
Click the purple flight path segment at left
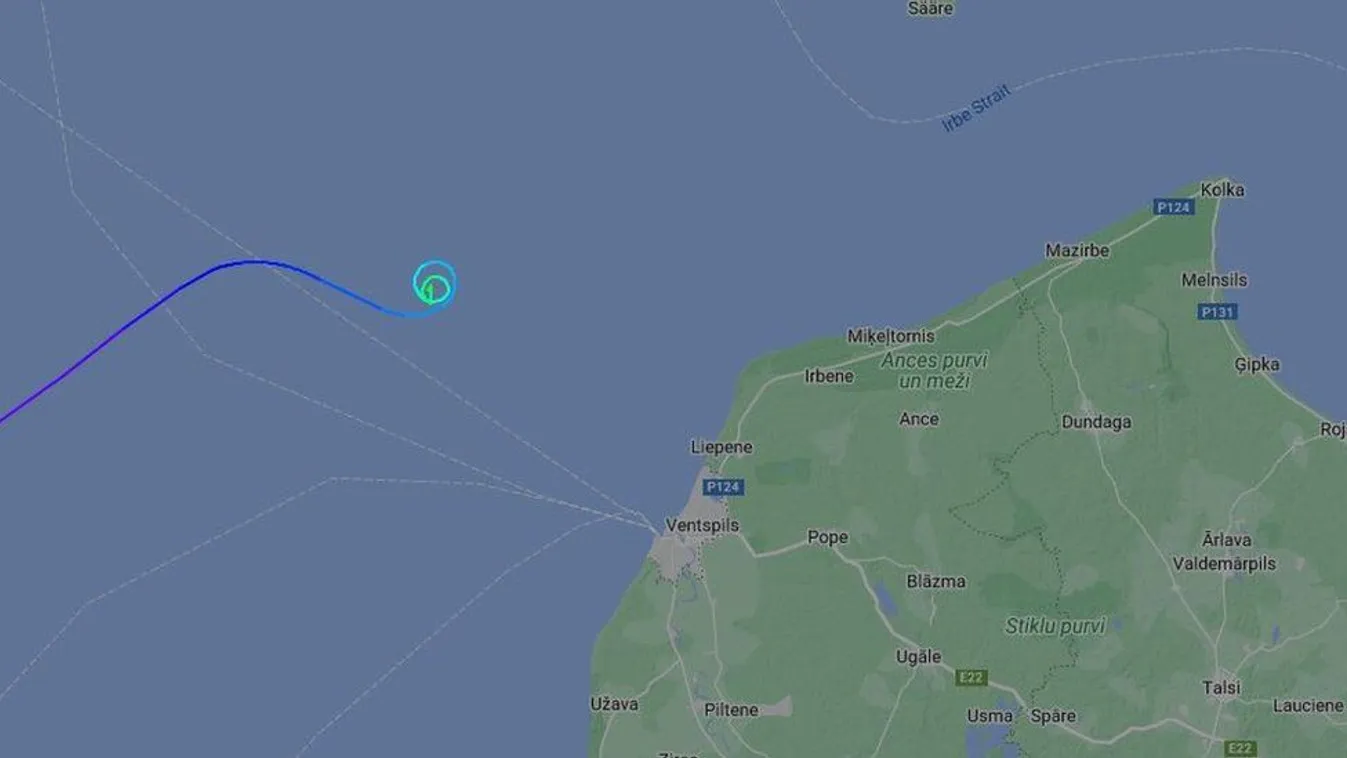pyautogui.click(x=90, y=354)
